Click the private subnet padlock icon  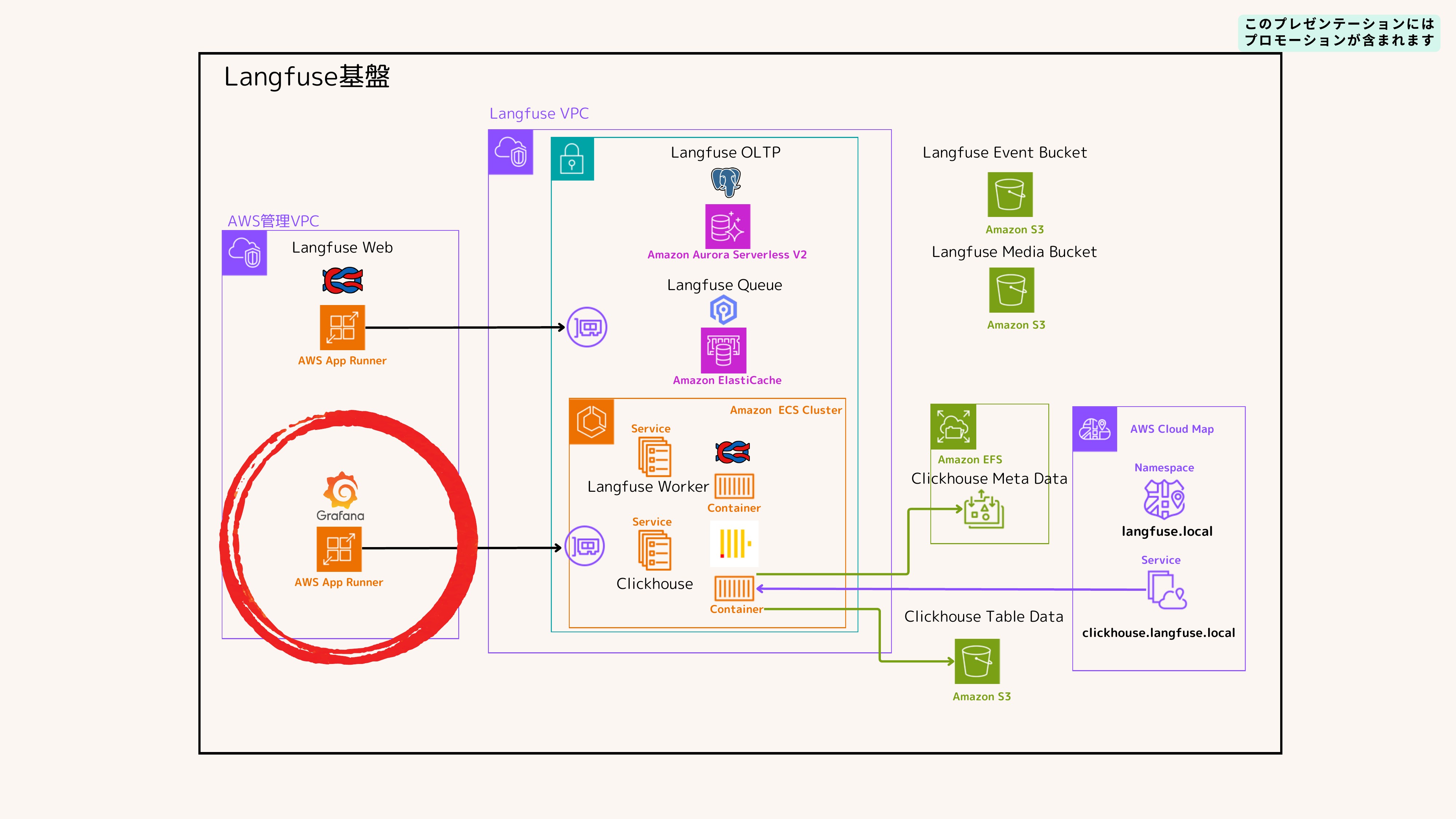click(572, 159)
